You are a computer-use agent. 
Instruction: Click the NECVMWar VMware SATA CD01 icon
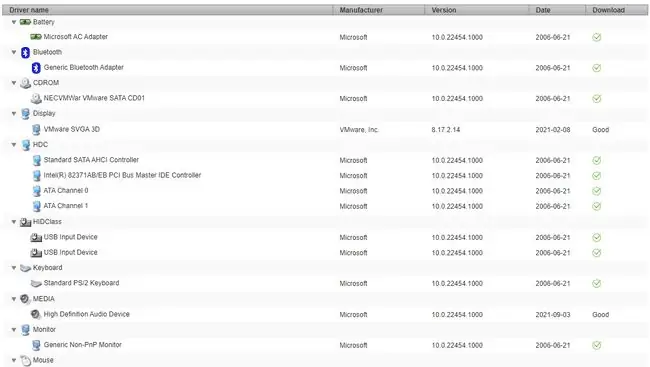pyautogui.click(x=36, y=98)
